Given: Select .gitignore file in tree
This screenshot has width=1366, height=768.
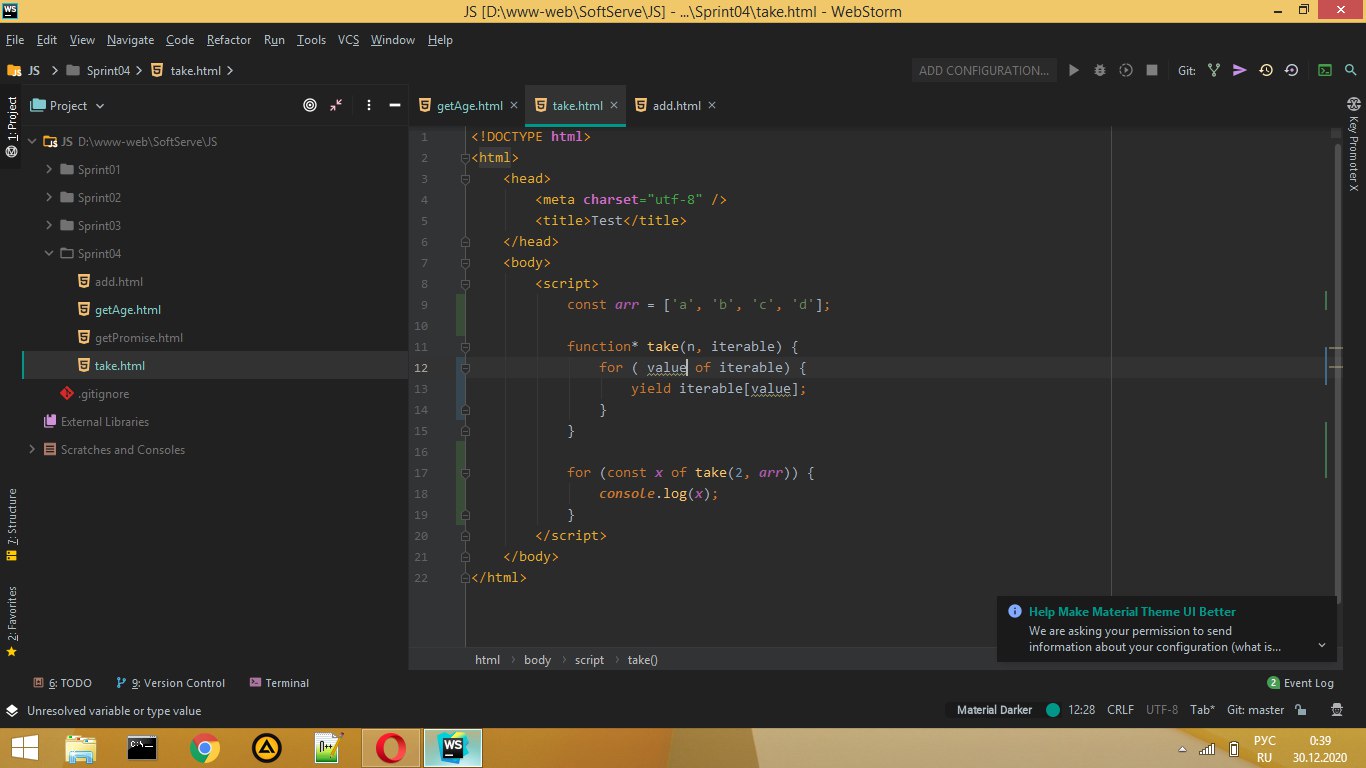Looking at the screenshot, I should click(x=104, y=393).
